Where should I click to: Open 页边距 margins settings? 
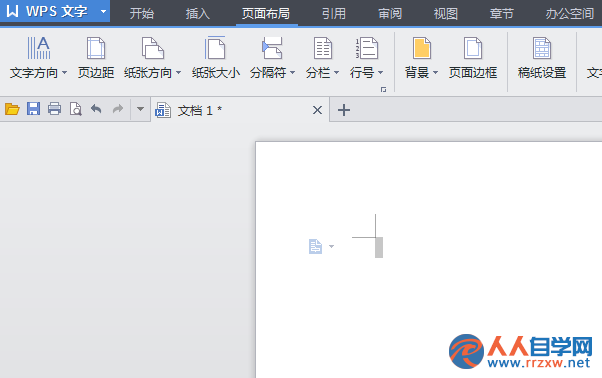(96, 58)
